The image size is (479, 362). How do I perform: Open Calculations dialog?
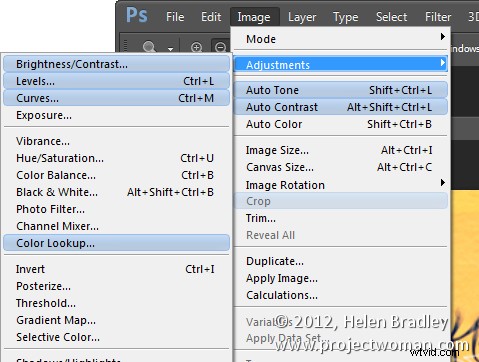pyautogui.click(x=340, y=295)
